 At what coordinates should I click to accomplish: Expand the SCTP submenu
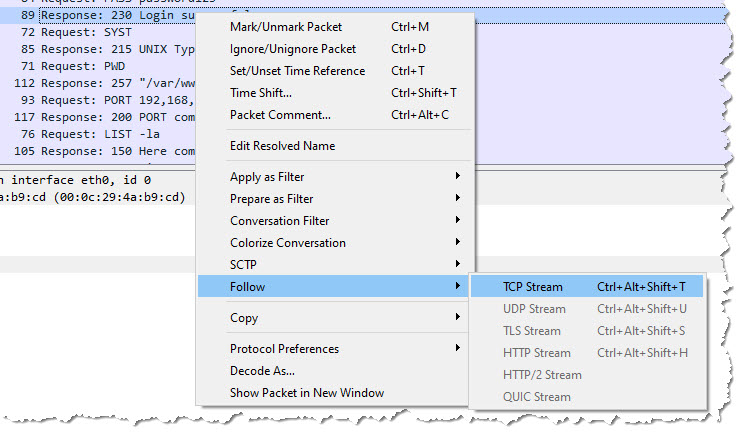coord(246,265)
